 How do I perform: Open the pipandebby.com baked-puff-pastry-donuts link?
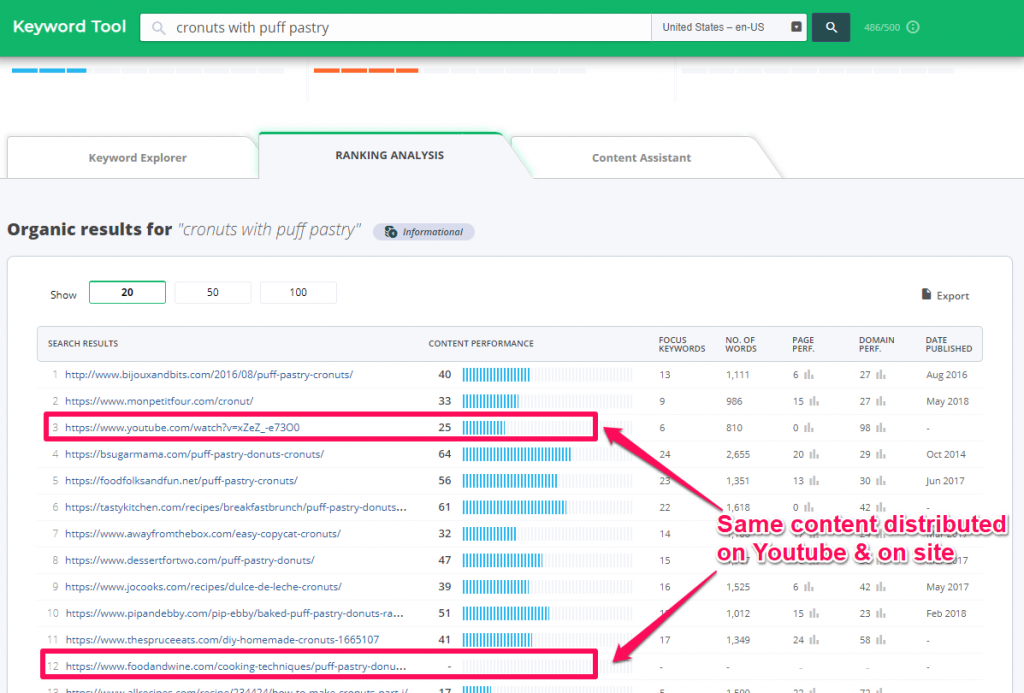pos(234,613)
